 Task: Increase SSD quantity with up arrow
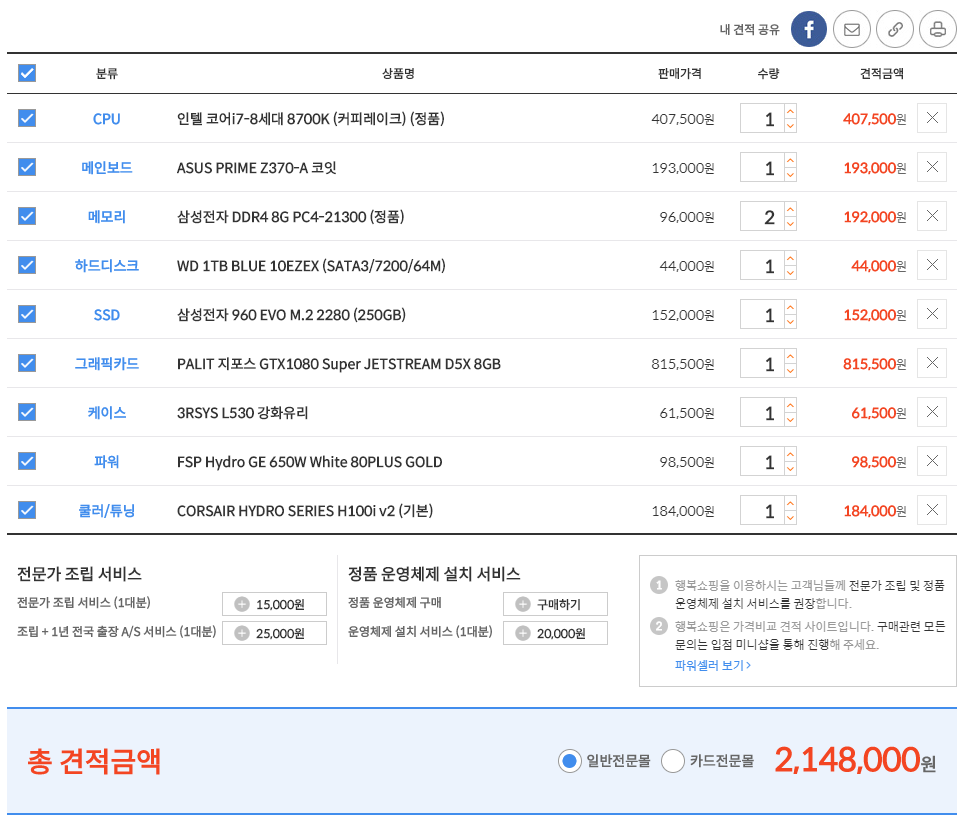pos(790,307)
